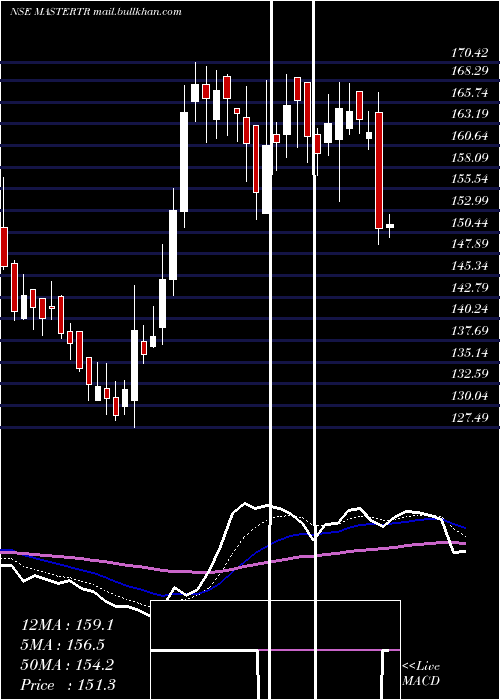Select the 168.29 price level label
This screenshot has width=500, height=700.
(470, 71)
